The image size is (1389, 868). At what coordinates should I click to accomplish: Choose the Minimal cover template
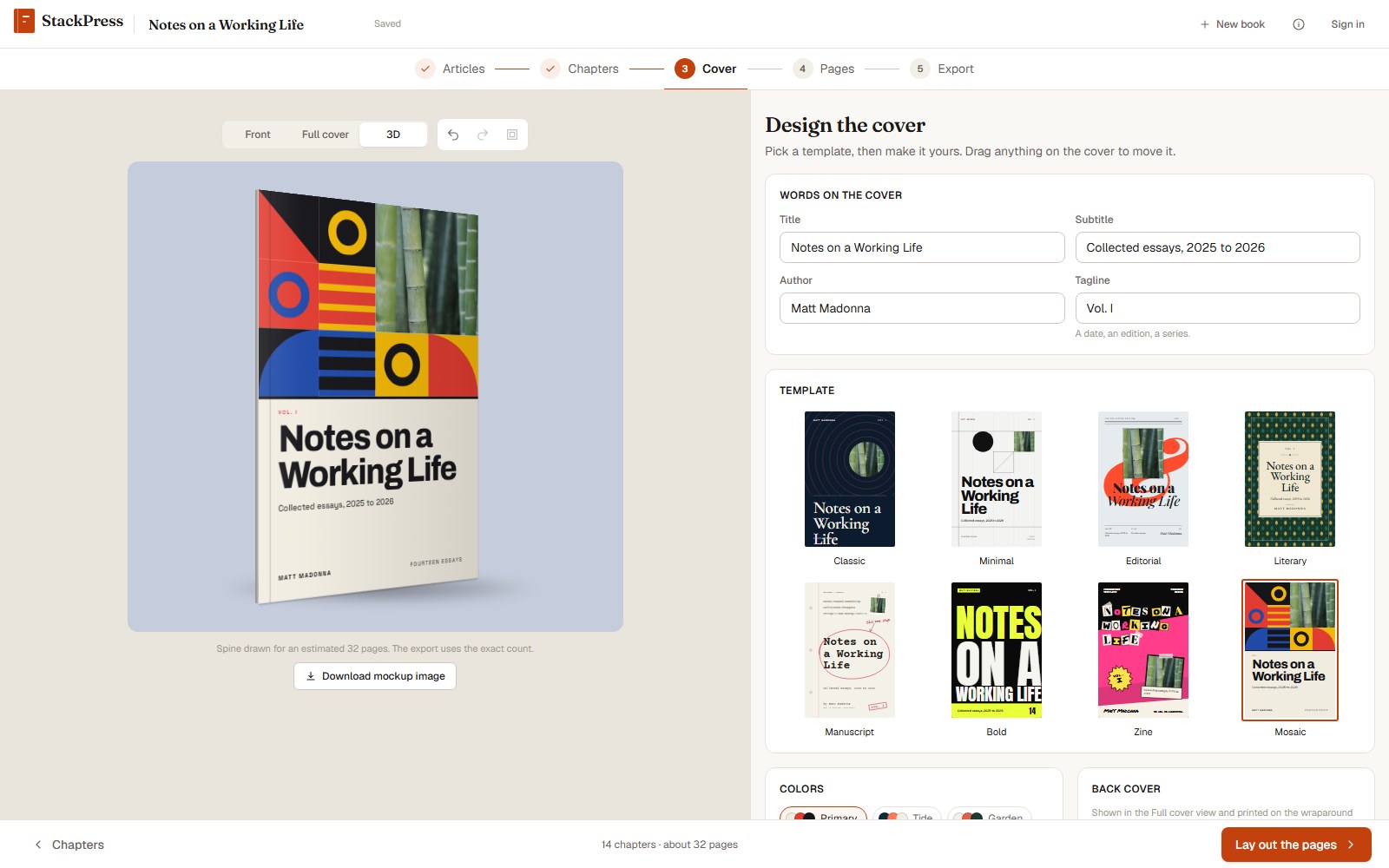click(x=997, y=479)
